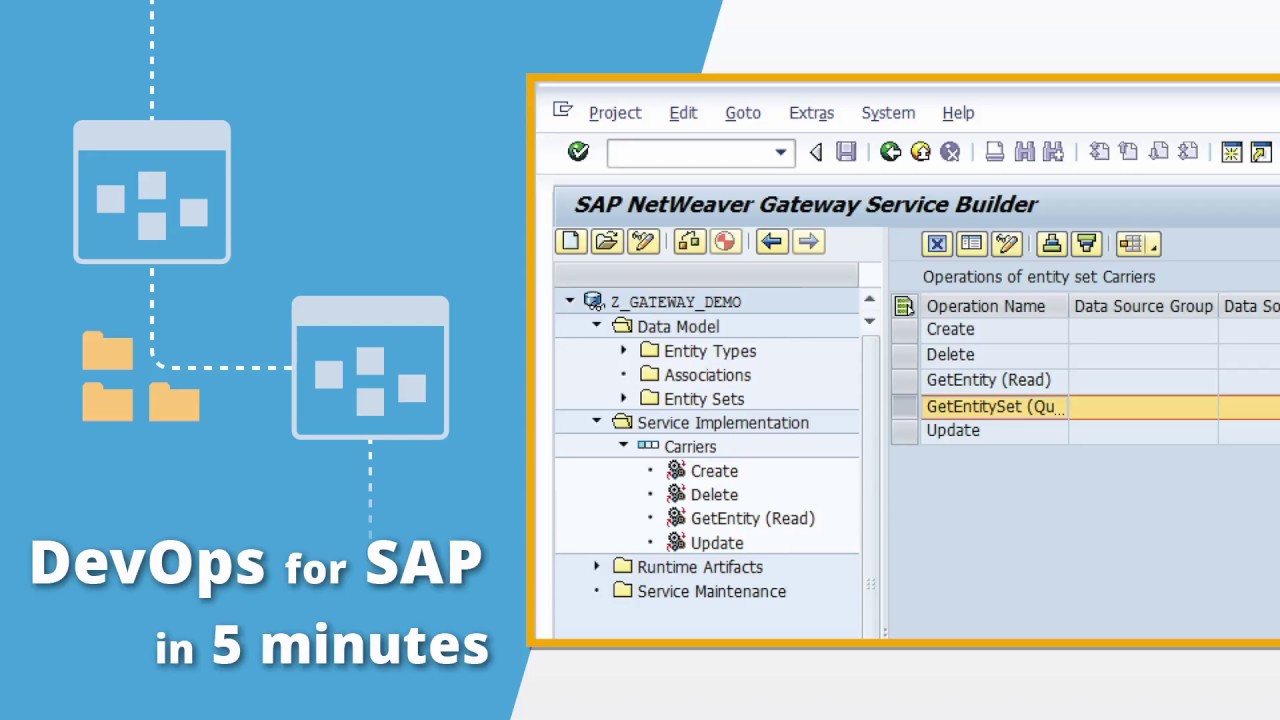Click the Next Page icon
Image resolution: width=1280 pixels, height=720 pixels.
[1158, 152]
